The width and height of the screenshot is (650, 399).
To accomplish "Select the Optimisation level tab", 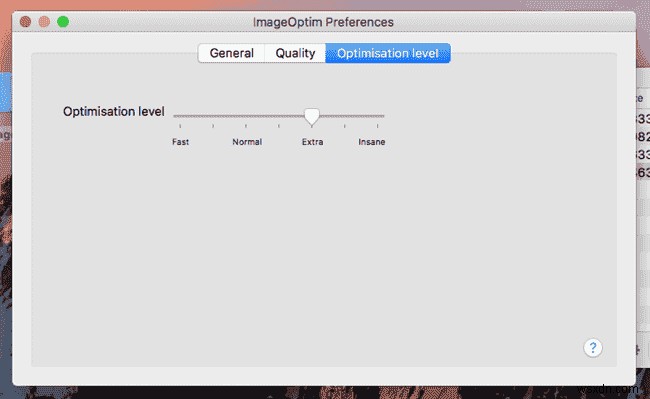I will tap(388, 53).
